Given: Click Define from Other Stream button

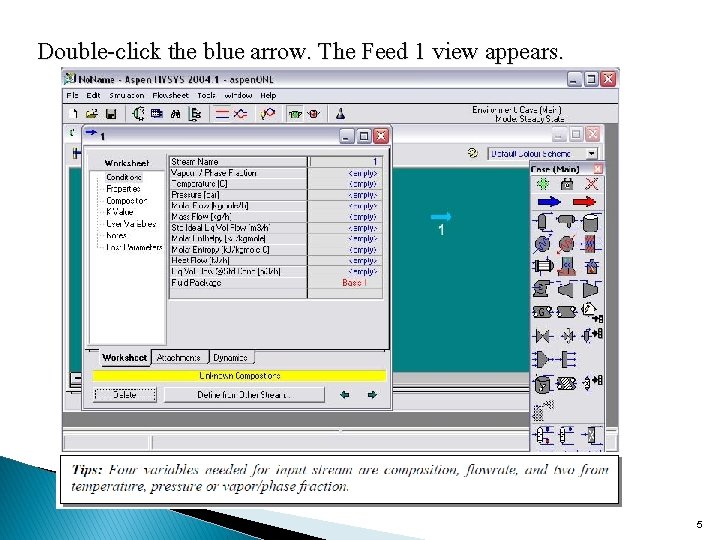Looking at the screenshot, I should (244, 395).
